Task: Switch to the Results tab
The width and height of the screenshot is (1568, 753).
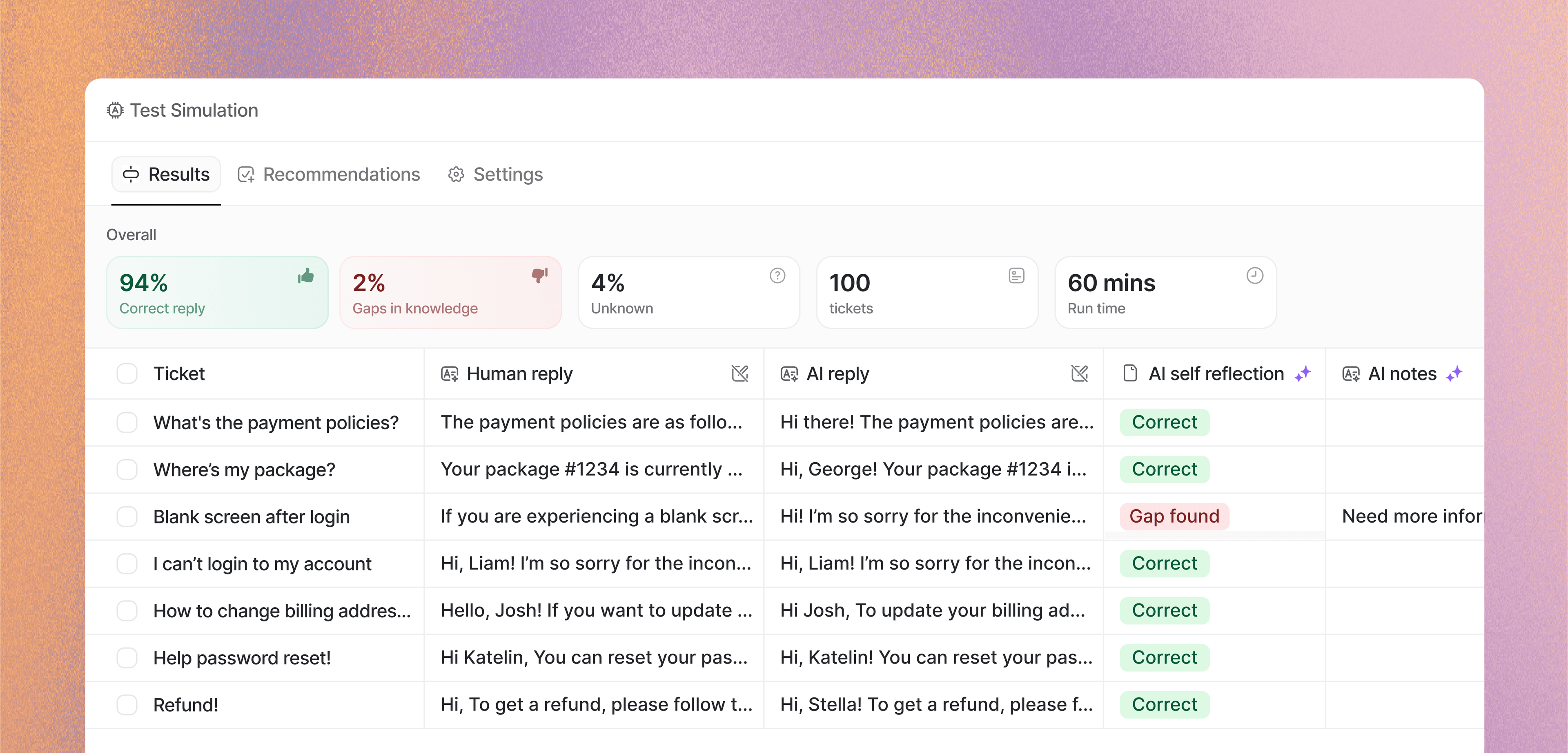Action: coord(165,175)
